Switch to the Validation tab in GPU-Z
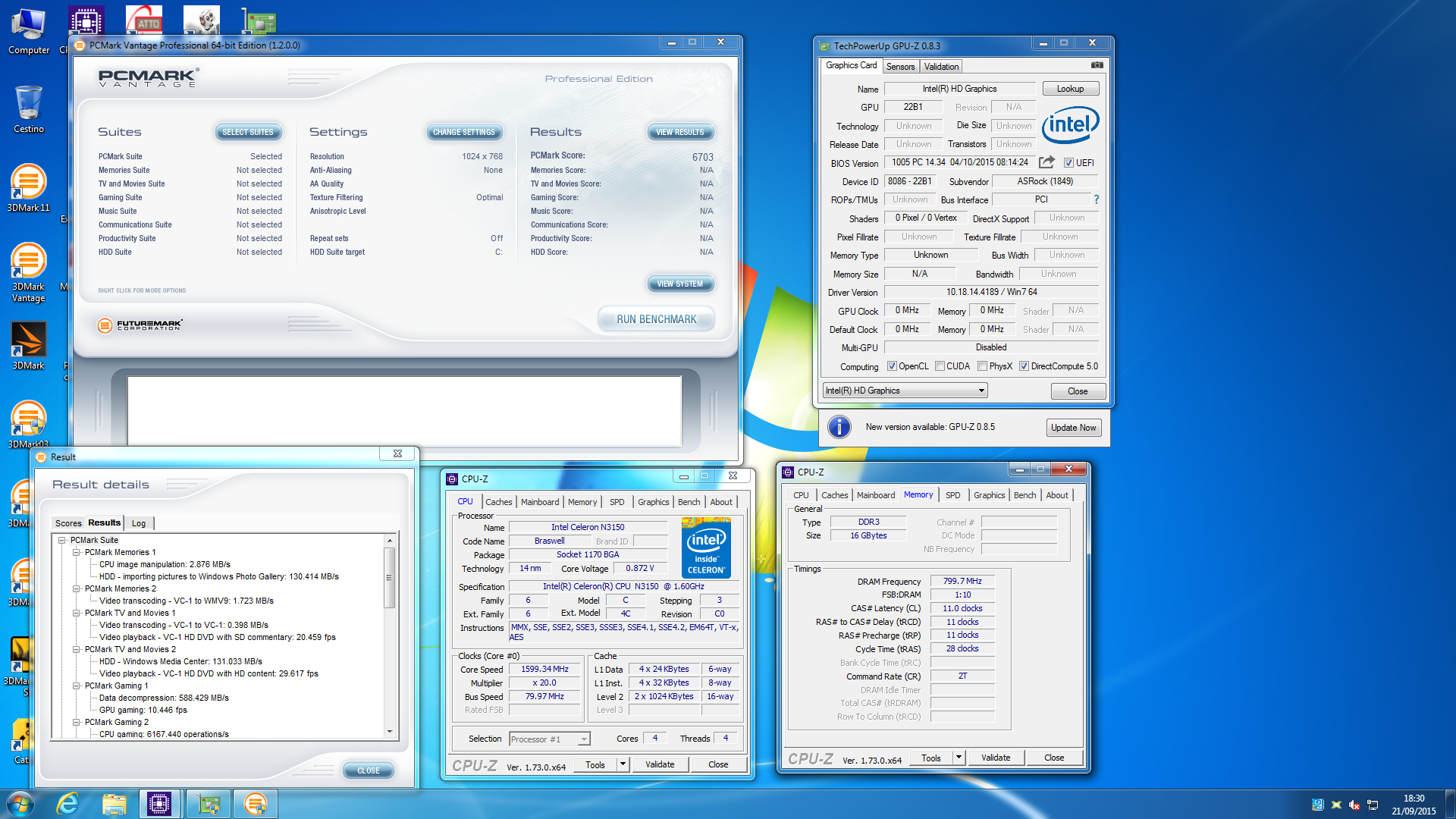Screen dimensions: 1456x819 coord(941,67)
